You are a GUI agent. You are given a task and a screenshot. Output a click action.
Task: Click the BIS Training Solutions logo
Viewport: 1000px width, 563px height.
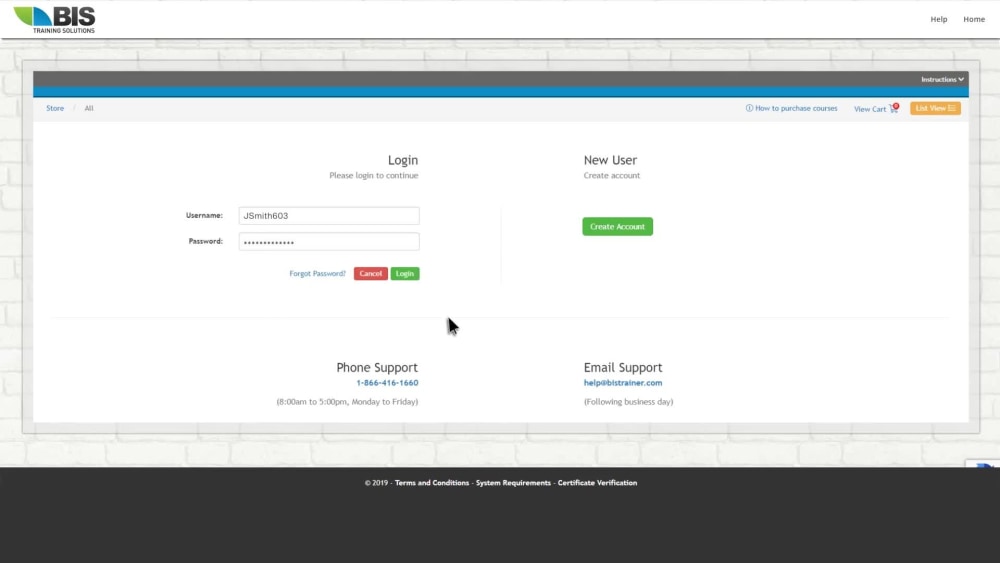[54, 20]
